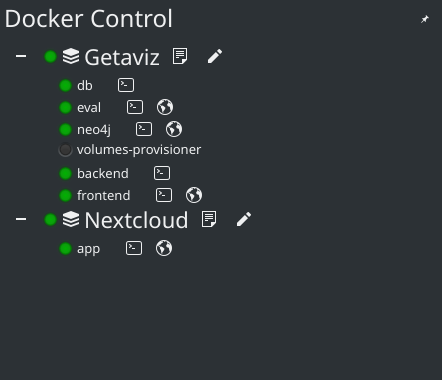The image size is (442, 380).
Task: Open frontend globe web link
Action: click(x=194, y=195)
